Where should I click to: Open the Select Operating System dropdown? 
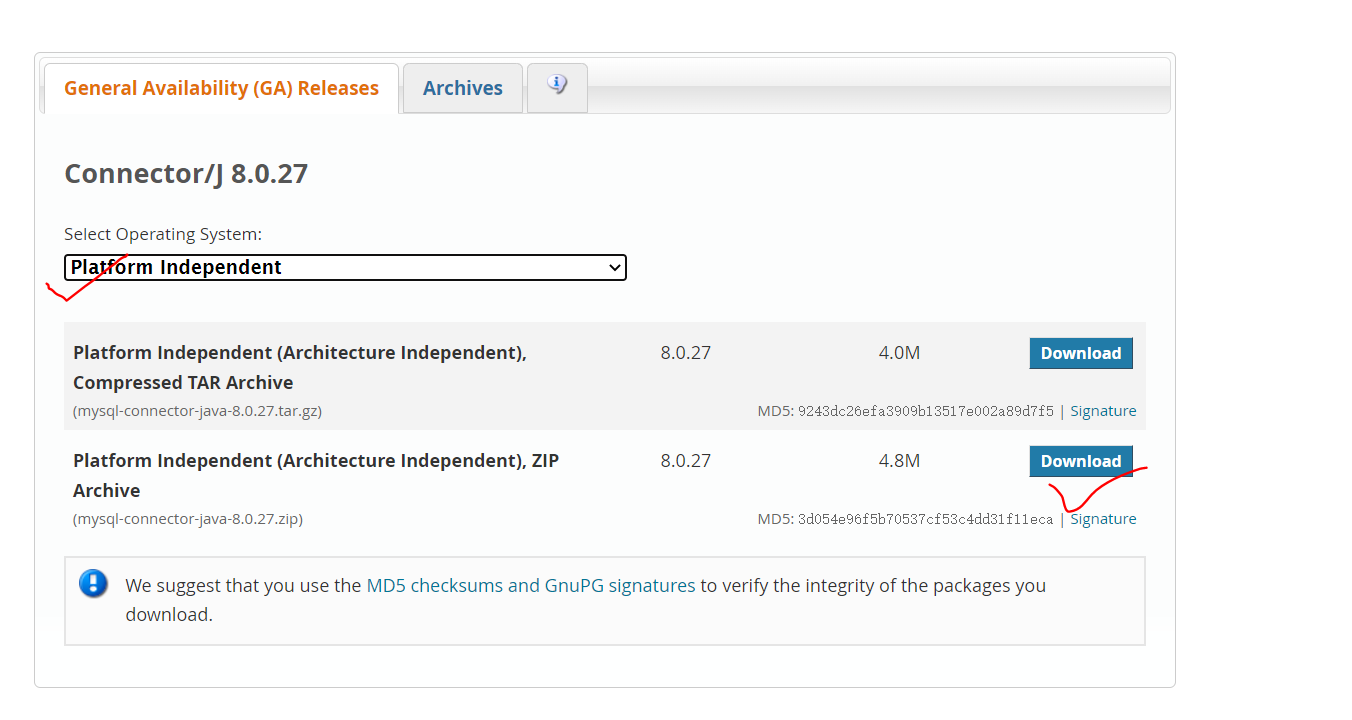click(345, 267)
